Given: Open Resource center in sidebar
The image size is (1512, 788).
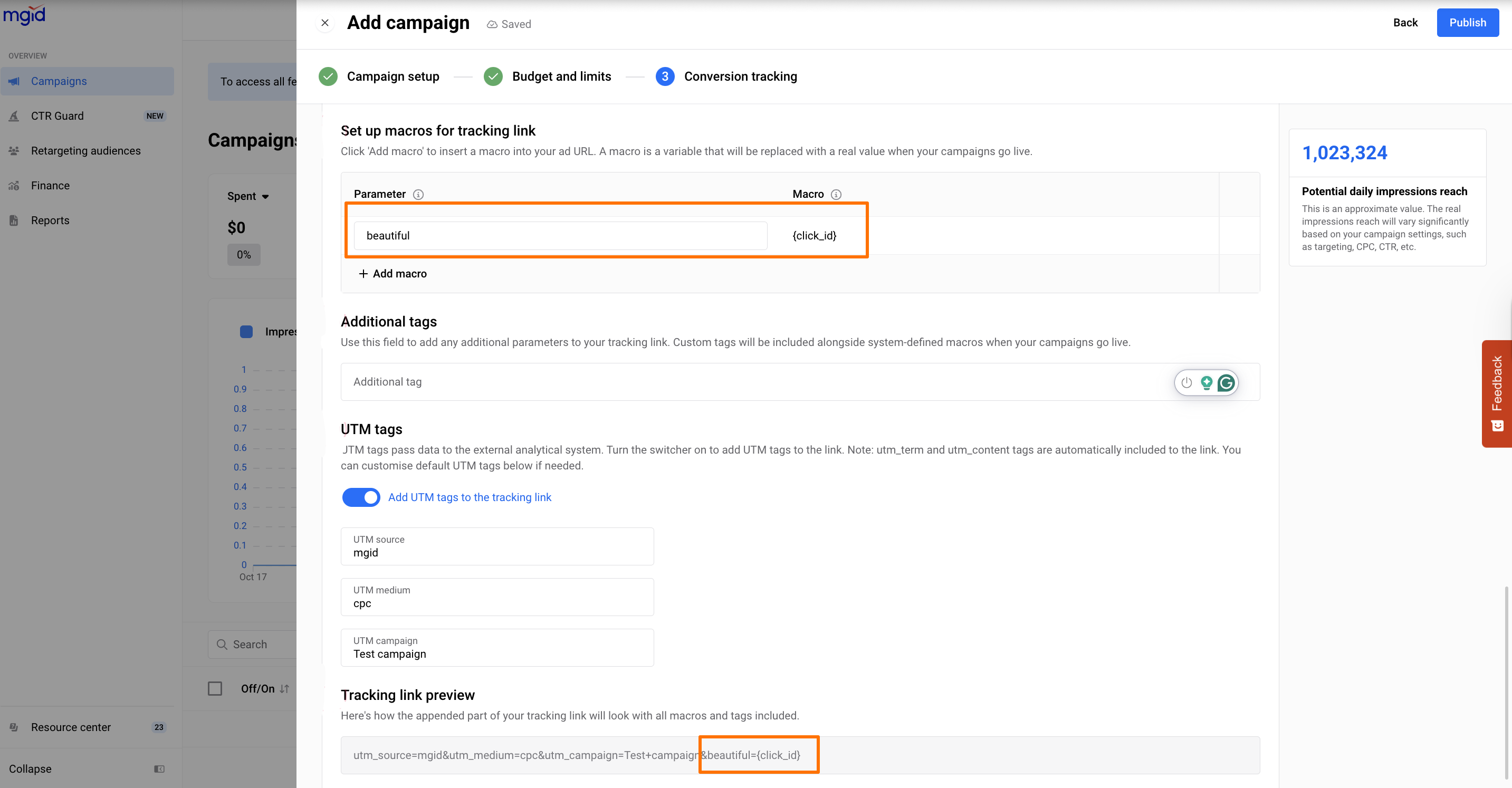Looking at the screenshot, I should [71, 727].
